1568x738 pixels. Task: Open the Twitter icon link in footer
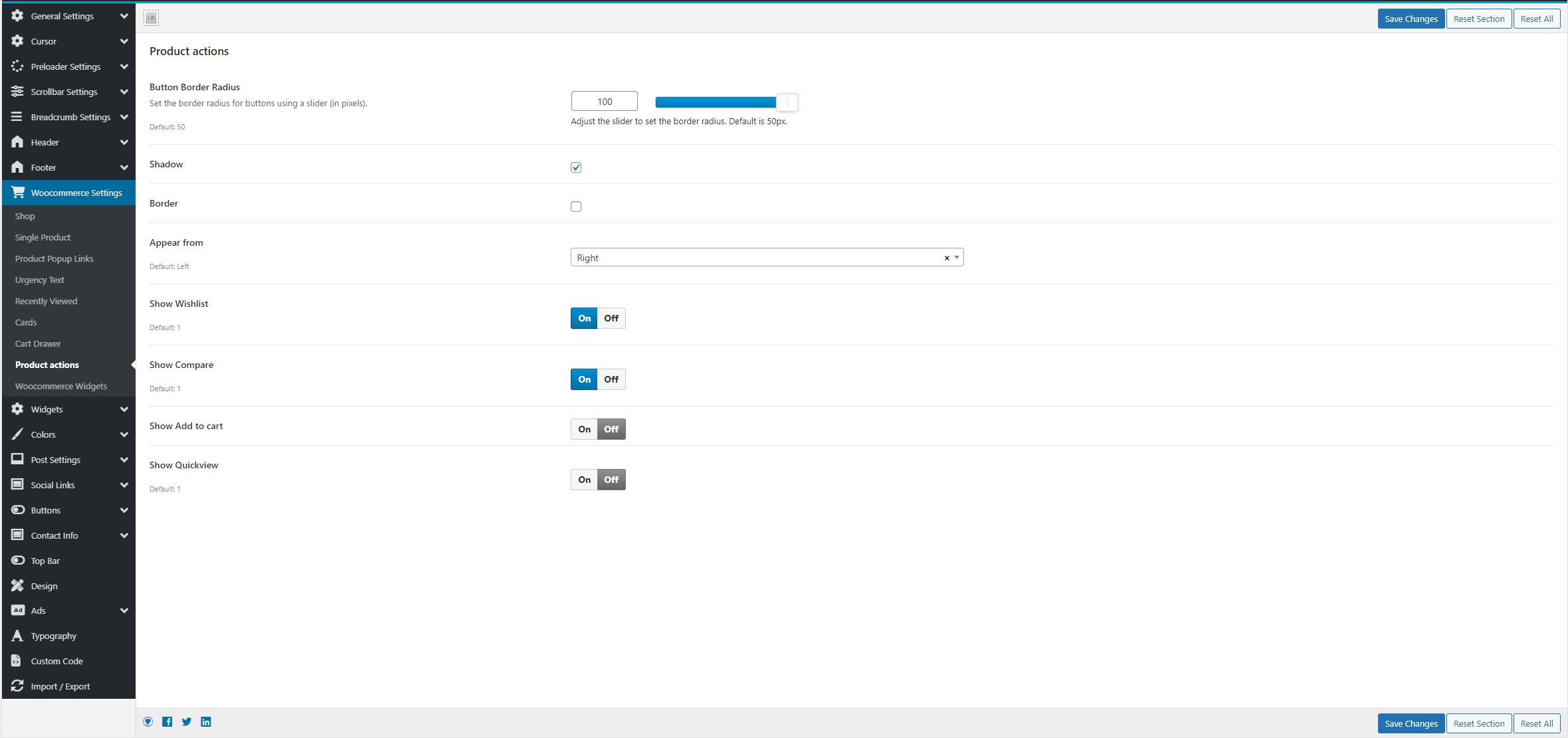[187, 722]
